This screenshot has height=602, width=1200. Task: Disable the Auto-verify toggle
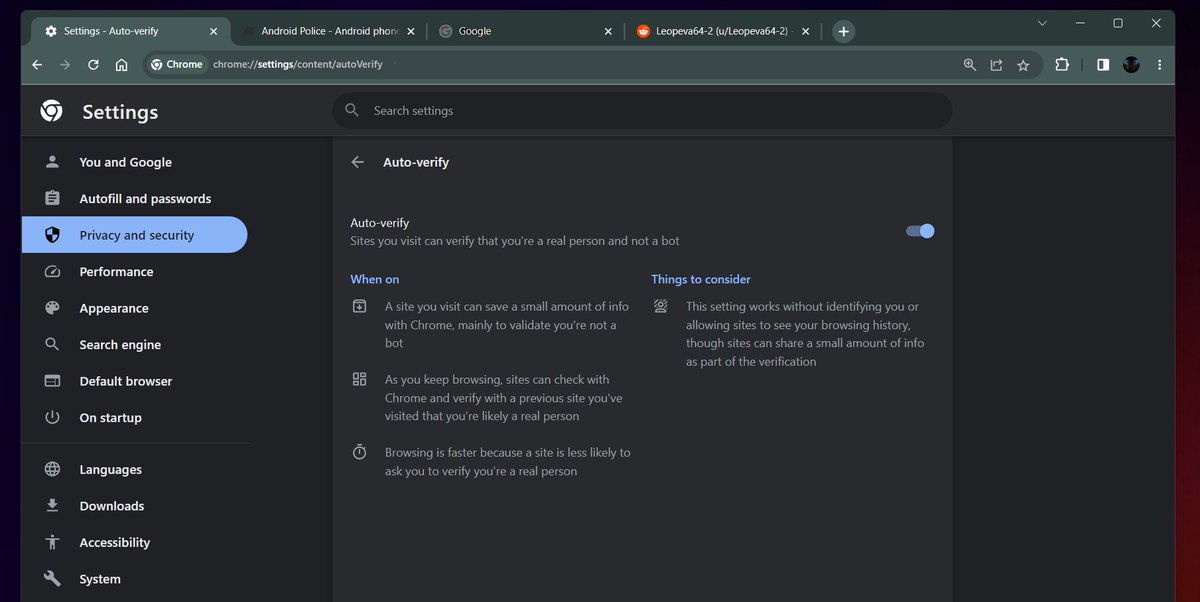[919, 230]
